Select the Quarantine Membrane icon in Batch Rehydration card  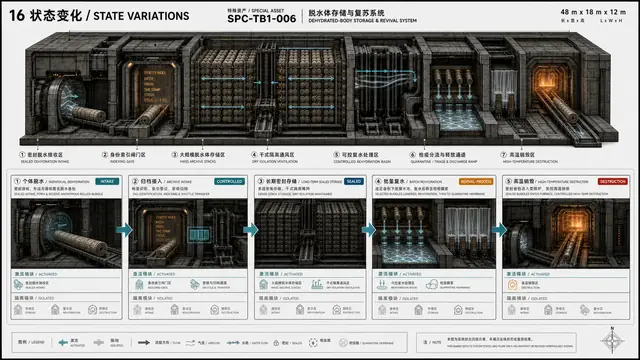coord(432,284)
